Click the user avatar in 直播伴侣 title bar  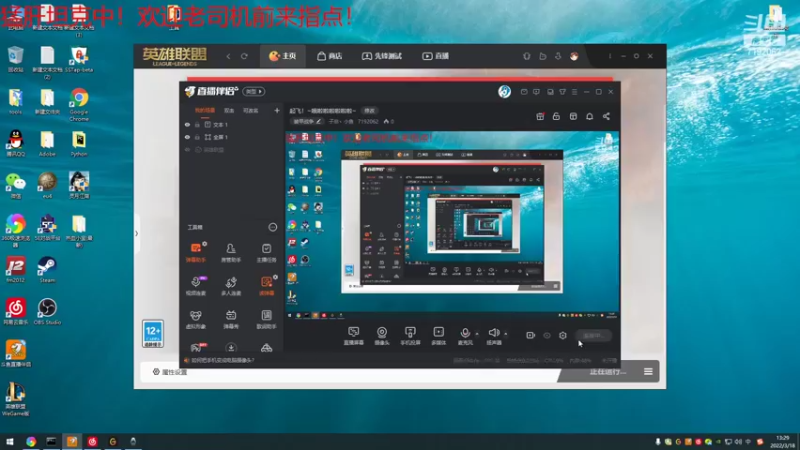coord(504,91)
